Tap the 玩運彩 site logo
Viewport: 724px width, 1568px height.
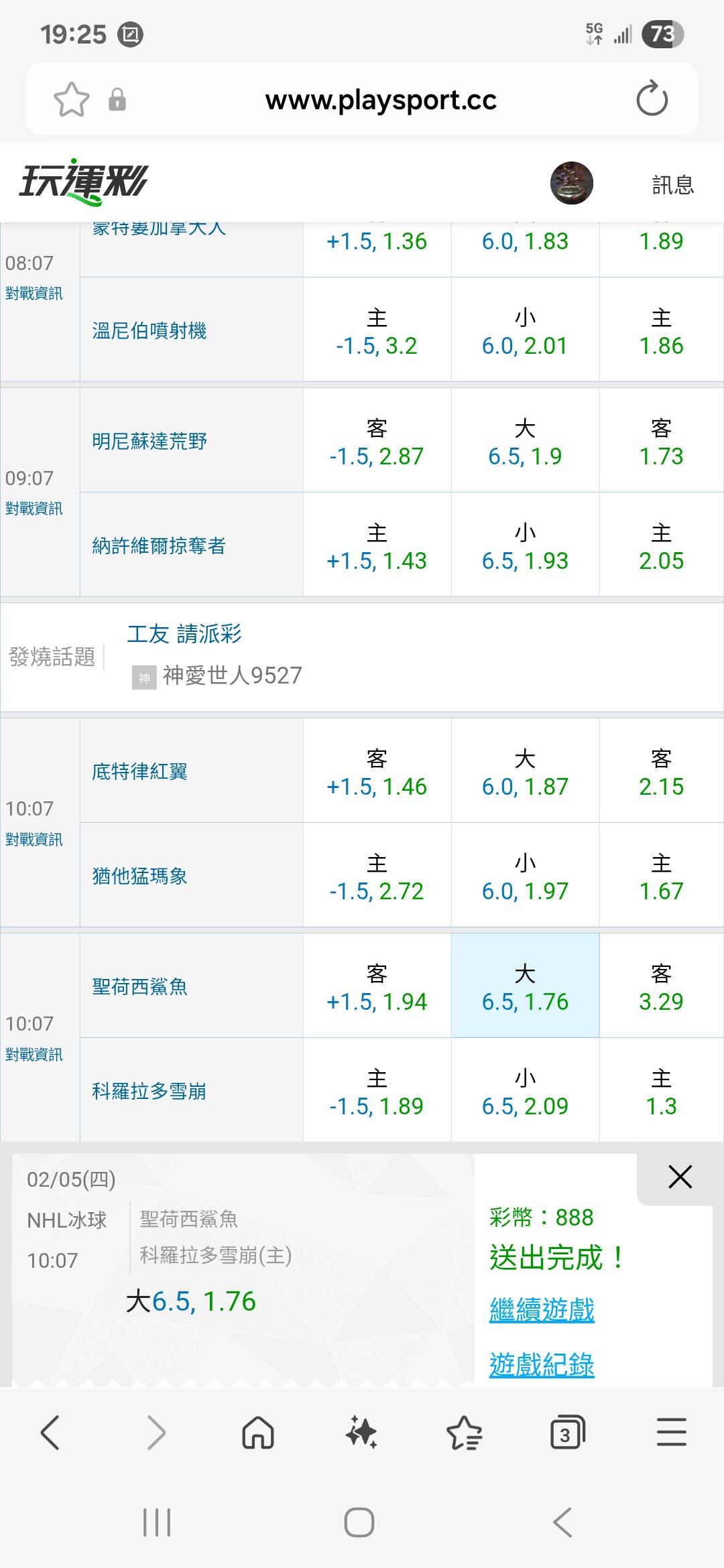(84, 182)
